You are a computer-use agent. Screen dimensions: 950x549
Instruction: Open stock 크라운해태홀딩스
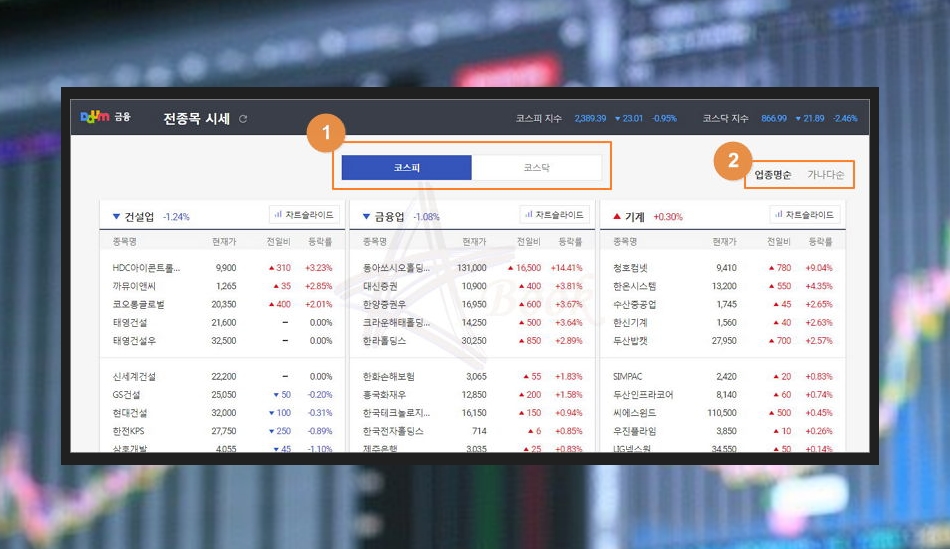click(396, 322)
